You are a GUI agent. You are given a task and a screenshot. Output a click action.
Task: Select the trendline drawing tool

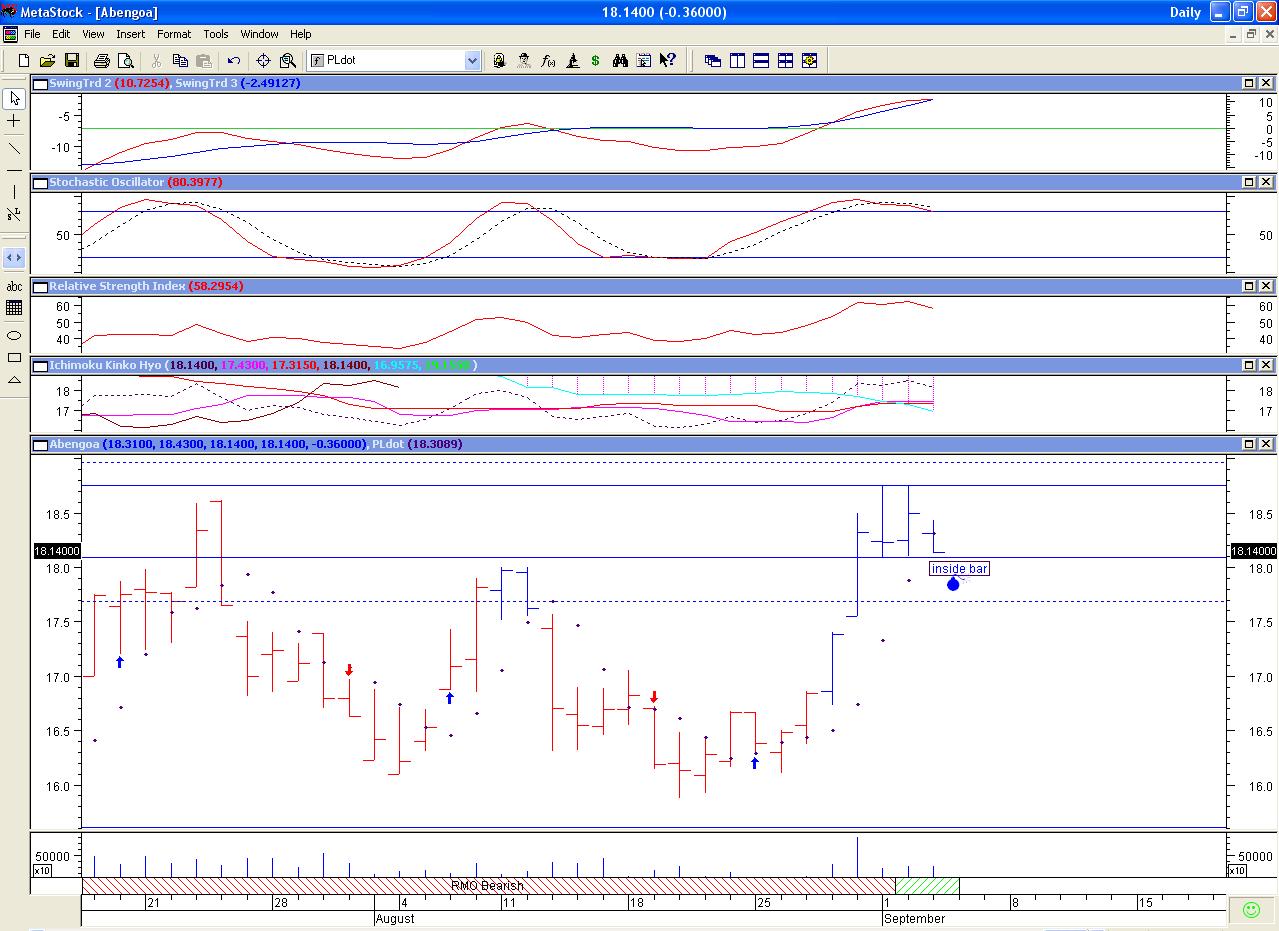[x=14, y=148]
